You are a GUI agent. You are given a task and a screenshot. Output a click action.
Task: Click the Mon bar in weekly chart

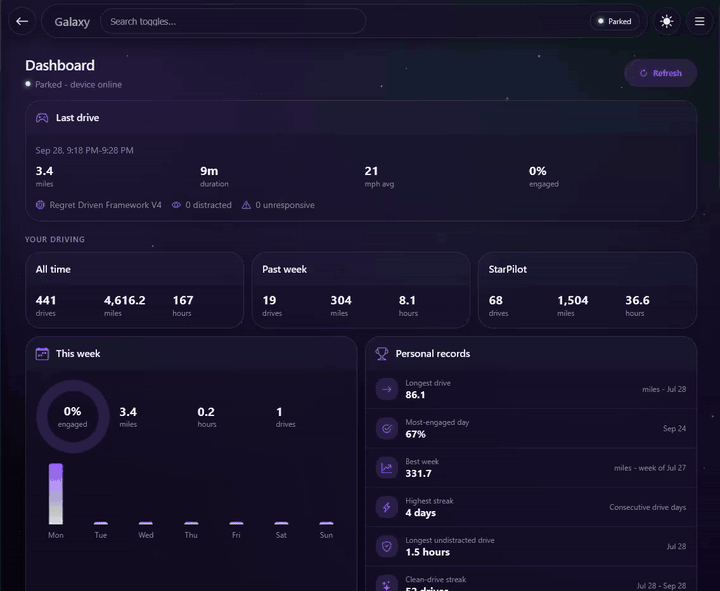[x=56, y=494]
